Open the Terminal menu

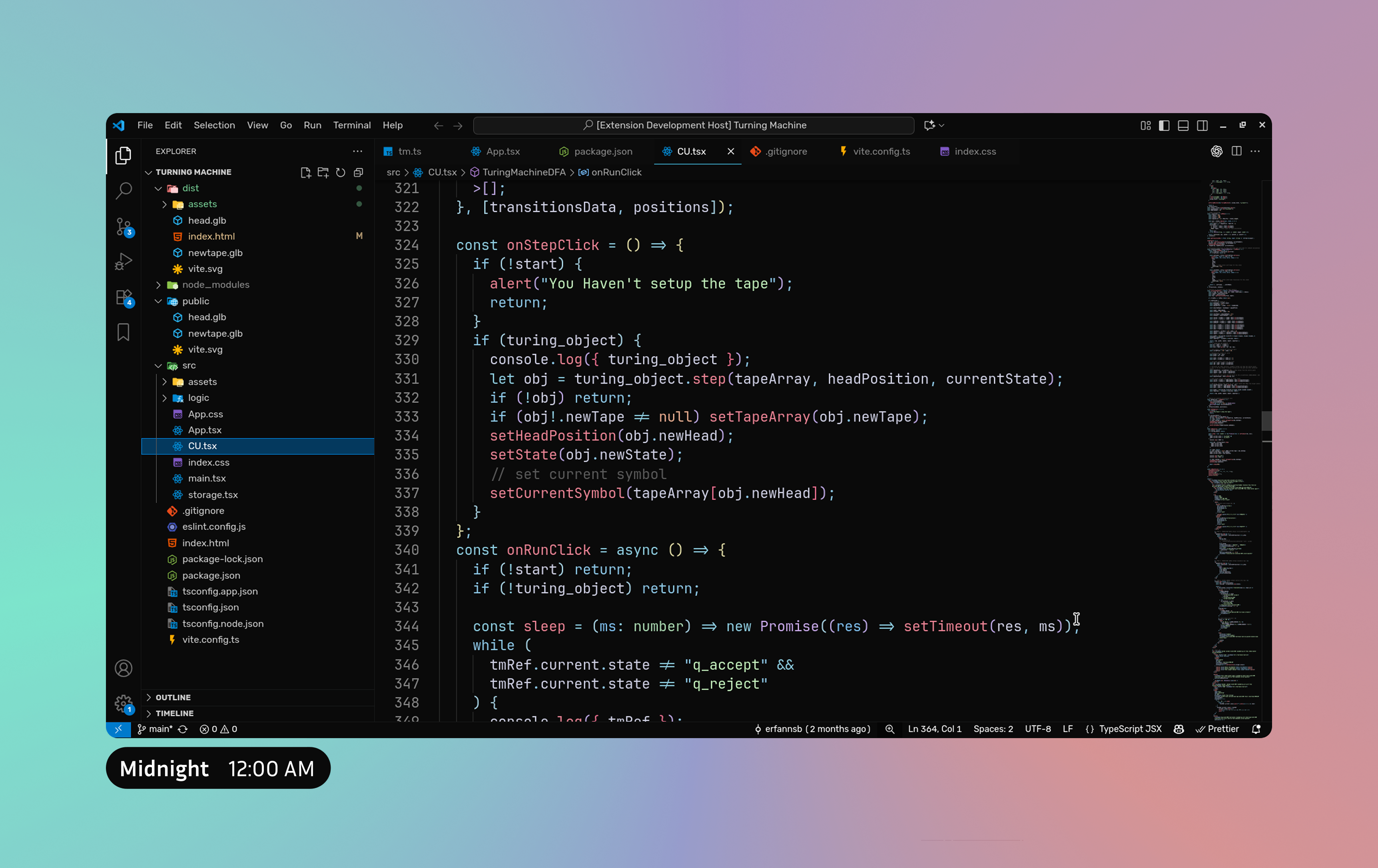click(352, 125)
